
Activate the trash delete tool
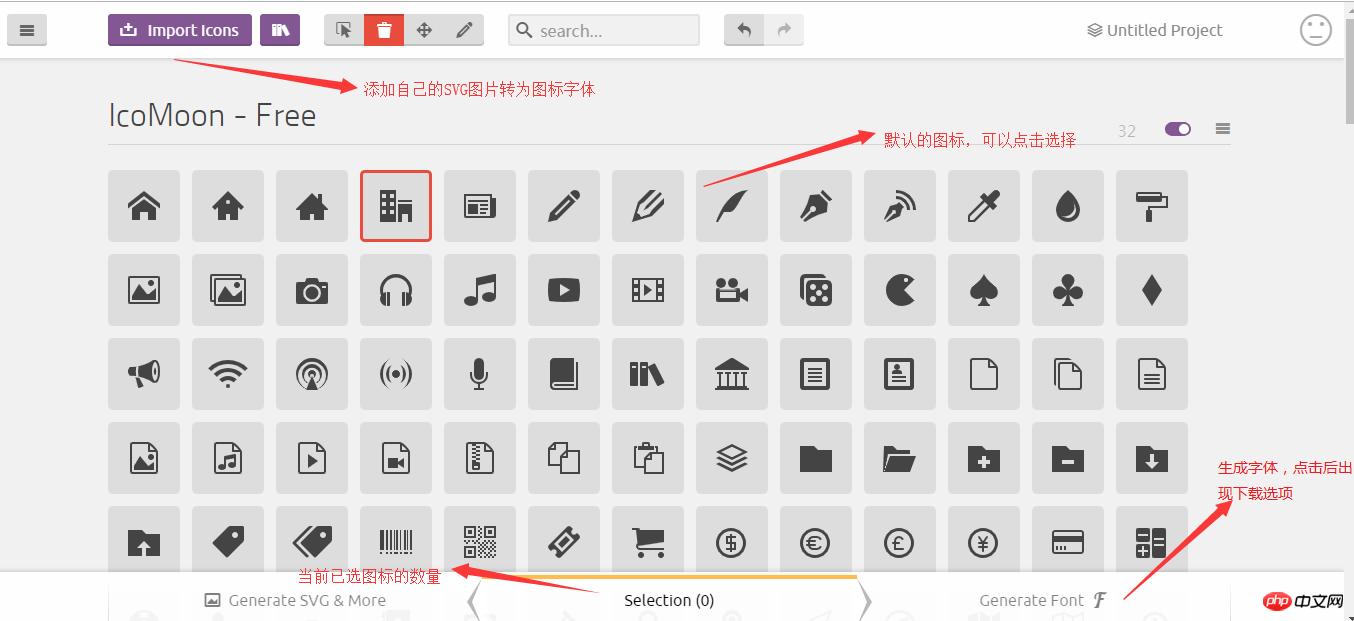click(384, 30)
